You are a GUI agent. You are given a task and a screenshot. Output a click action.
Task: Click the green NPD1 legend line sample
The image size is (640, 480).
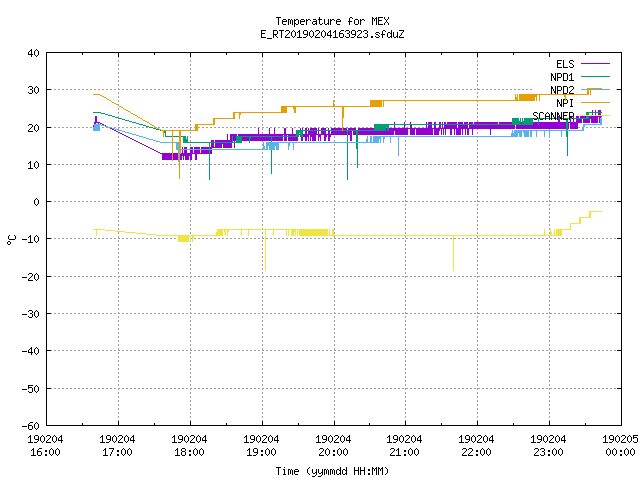(595, 76)
